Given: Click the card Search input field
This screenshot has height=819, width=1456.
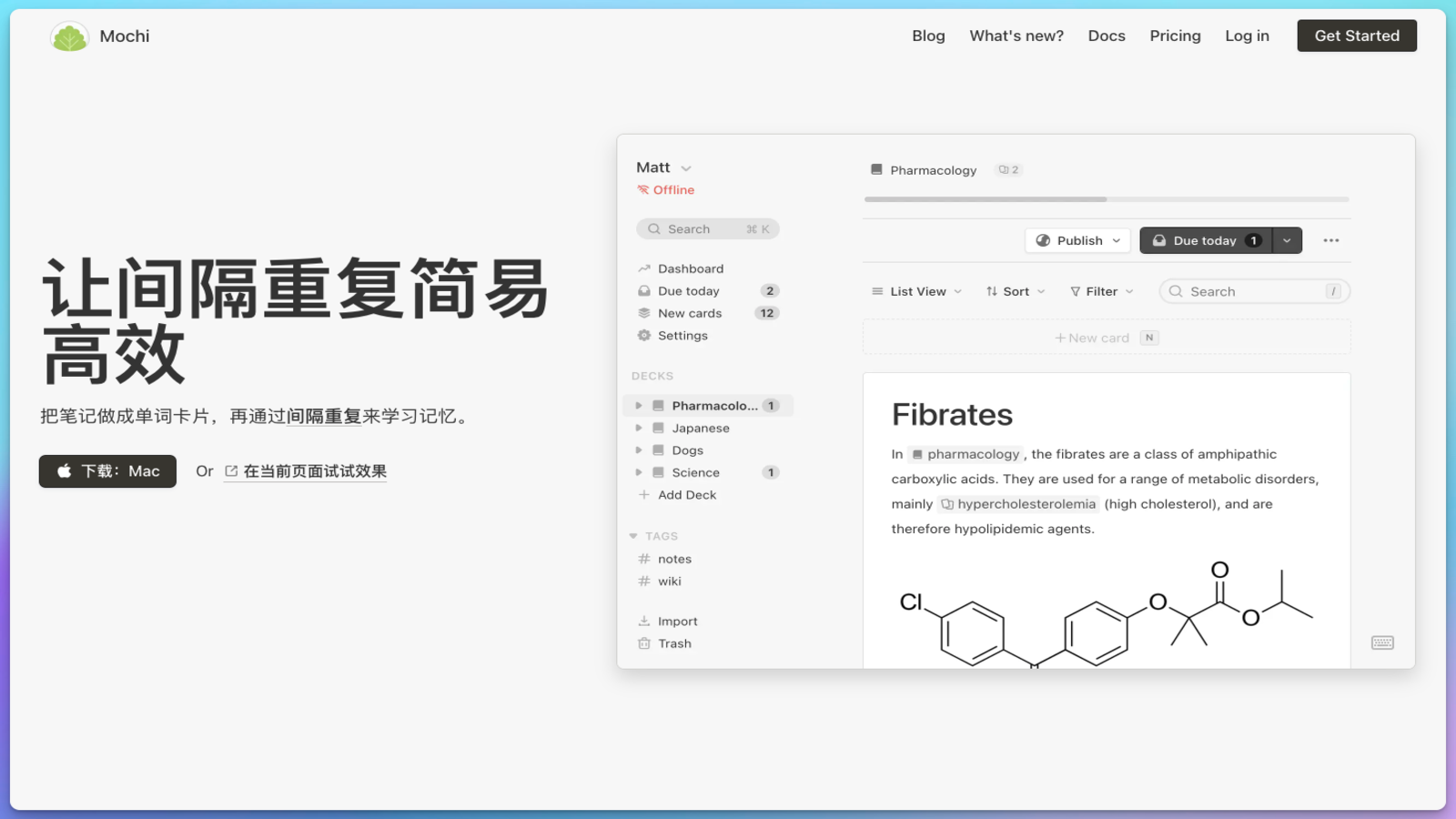Looking at the screenshot, I should [x=1254, y=291].
